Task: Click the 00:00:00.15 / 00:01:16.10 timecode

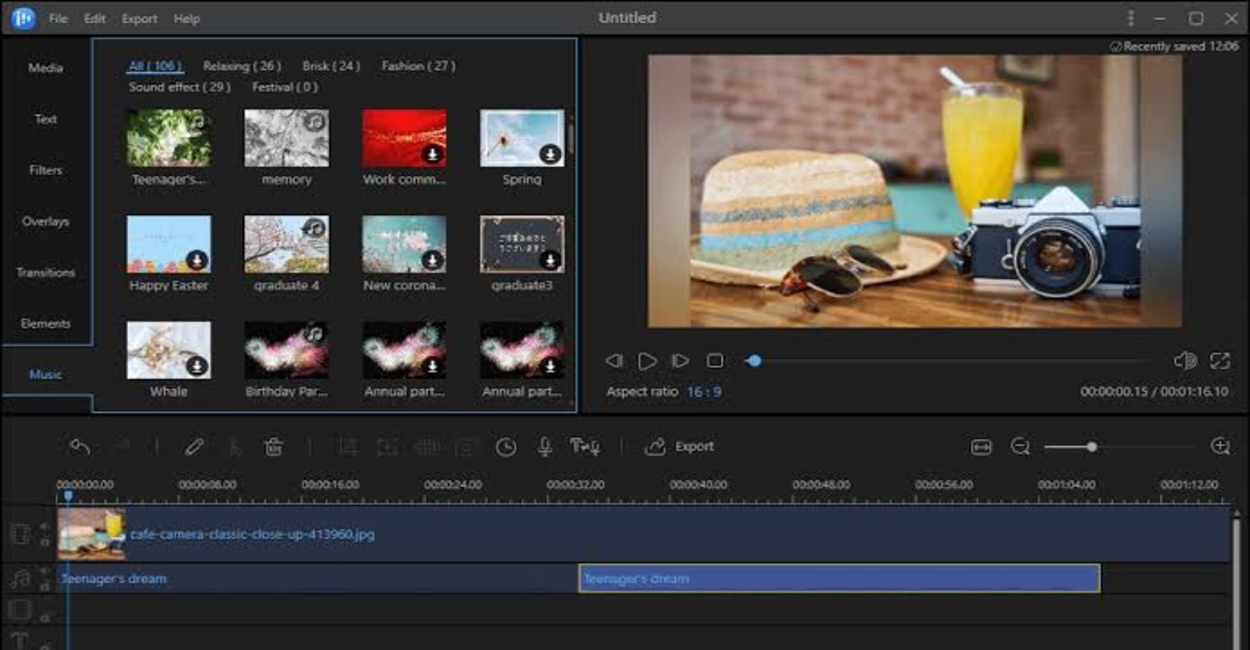Action: [1154, 392]
